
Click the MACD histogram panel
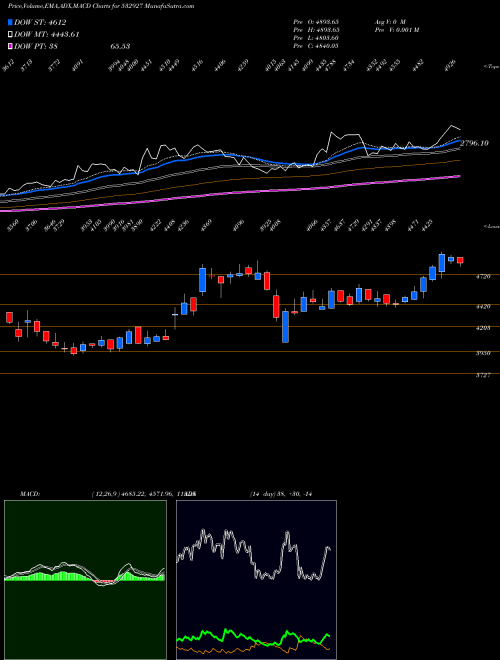click(85, 580)
